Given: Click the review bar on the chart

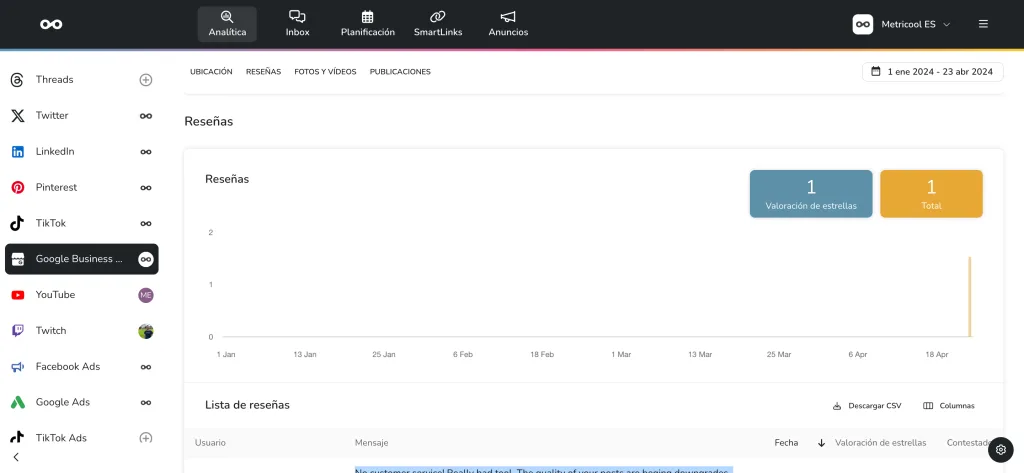Looking at the screenshot, I should pos(970,297).
